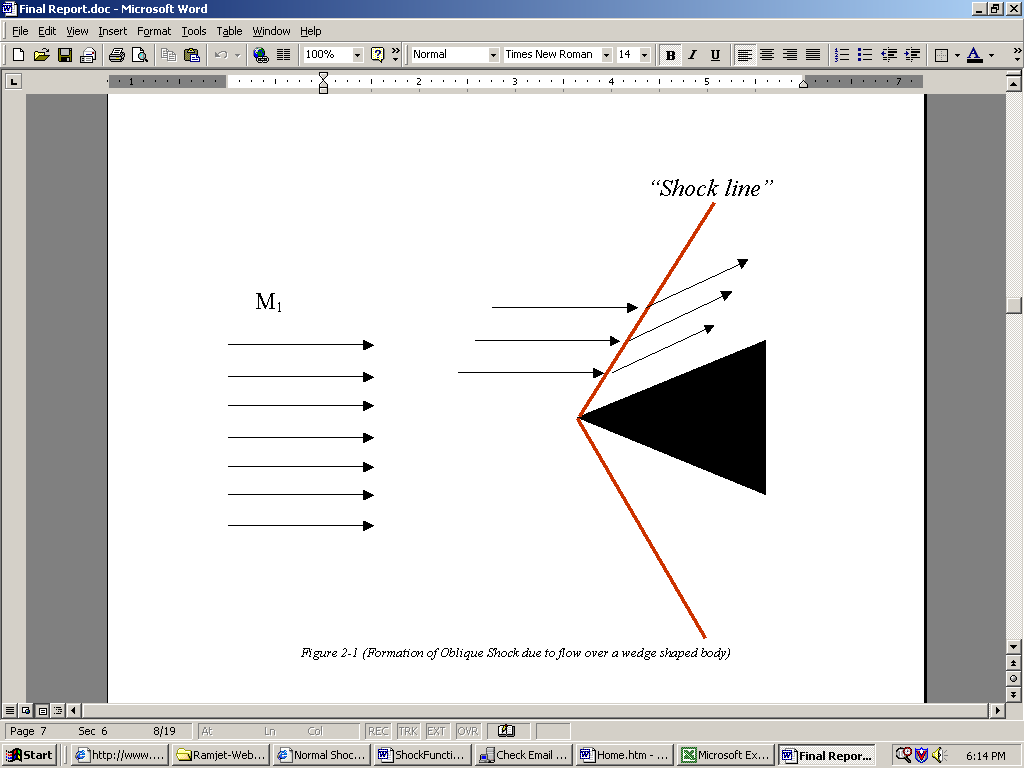Center-align the paragraph
Viewport: 1024px width, 768px height.
767,55
